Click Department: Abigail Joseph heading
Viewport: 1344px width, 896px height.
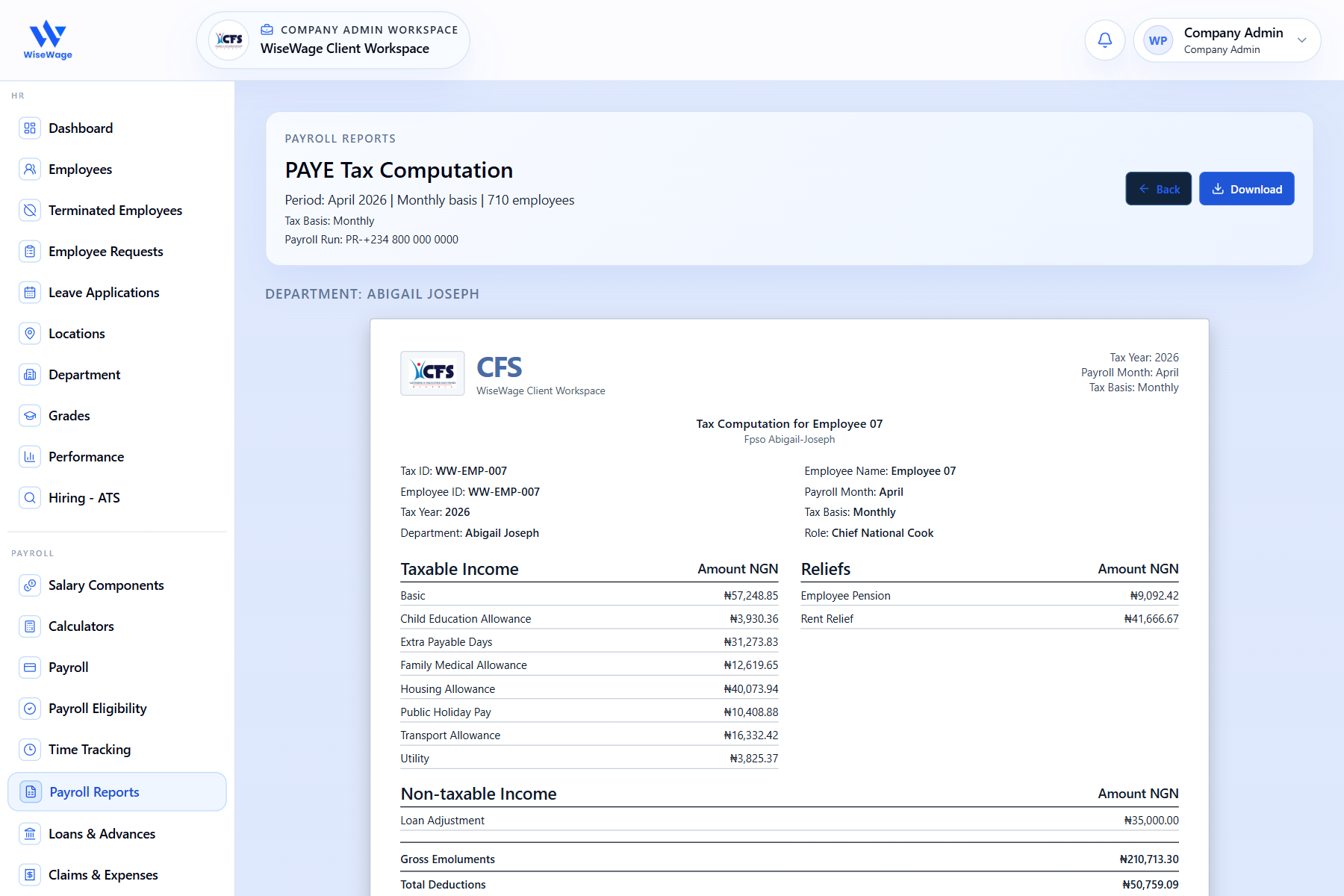pyautogui.click(x=372, y=294)
